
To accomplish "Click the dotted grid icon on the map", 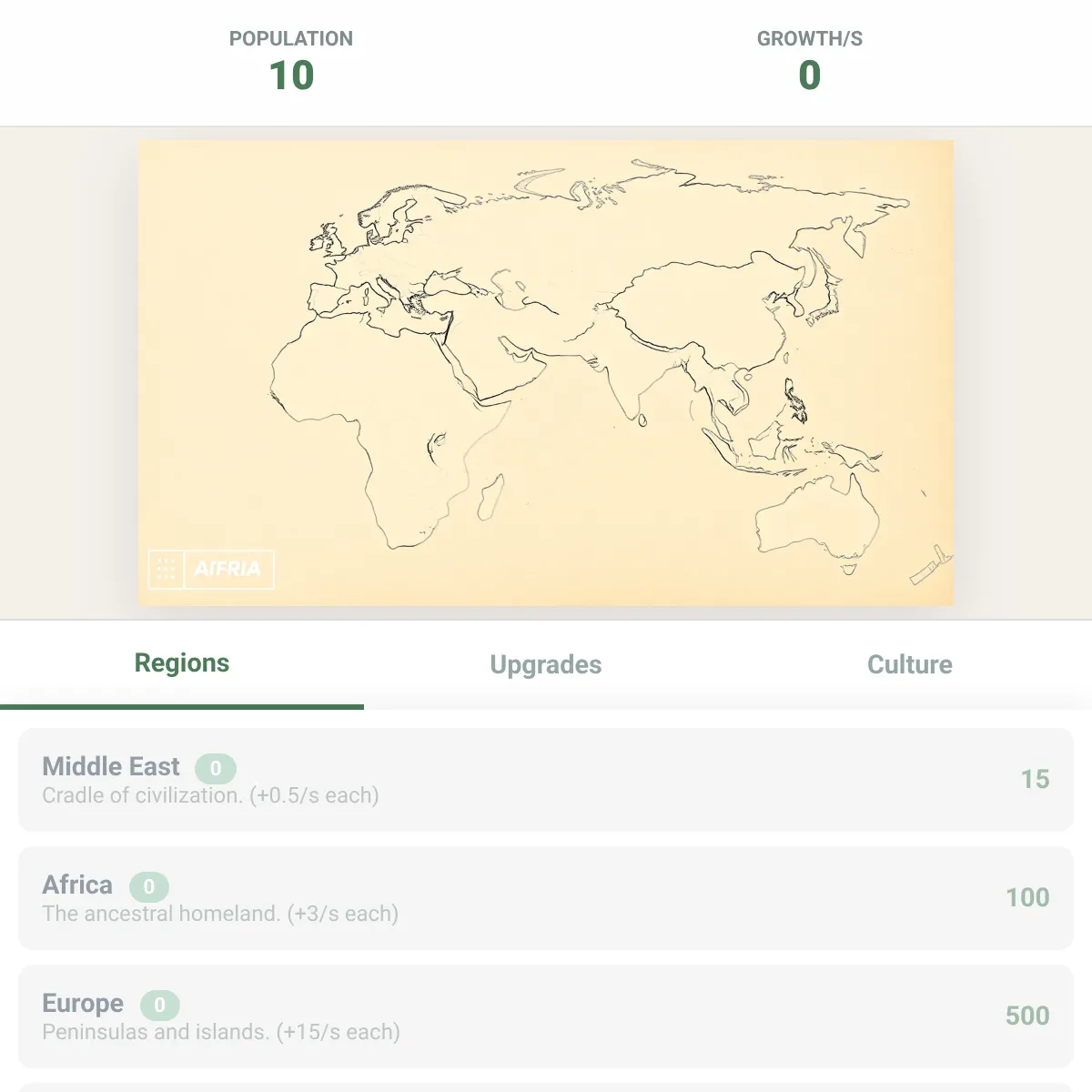I will (x=166, y=570).
